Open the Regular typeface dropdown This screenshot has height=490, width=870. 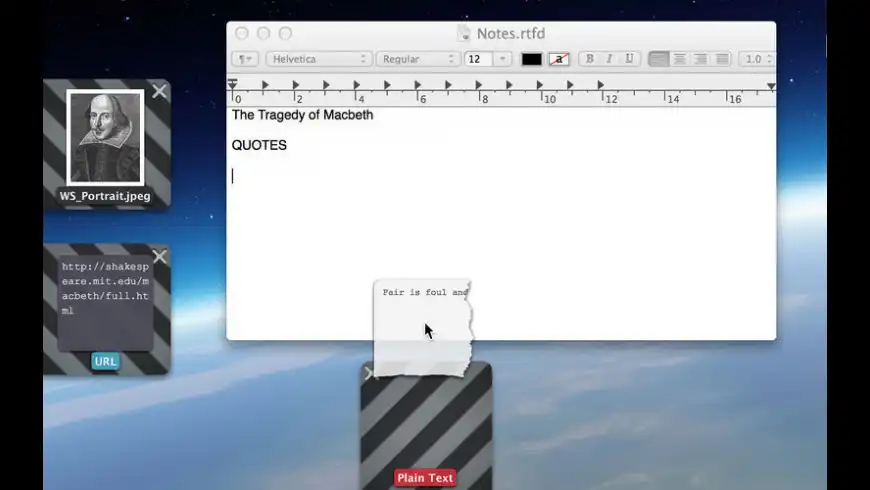(418, 59)
